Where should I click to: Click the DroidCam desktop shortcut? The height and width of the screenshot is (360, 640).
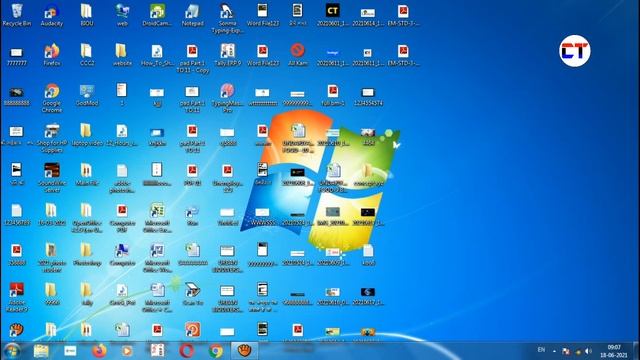pyautogui.click(x=157, y=15)
